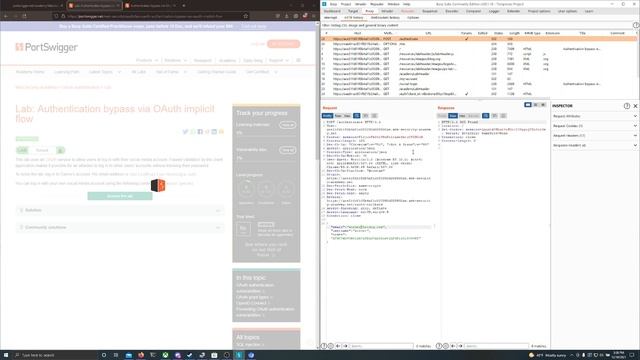Open Firefox downloads icon in toolbar

click(x=287, y=16)
